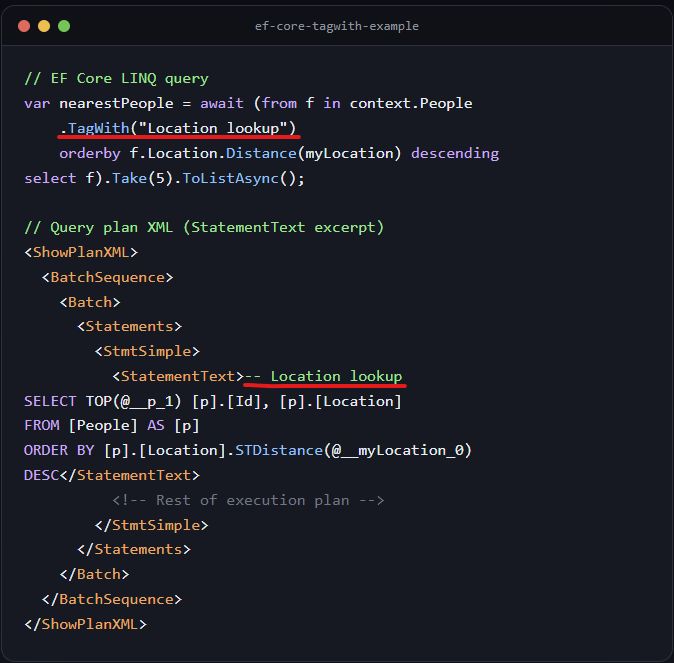Click the [p].[Id] column reference
Viewport: 674px width, 663px height.
coord(227,401)
